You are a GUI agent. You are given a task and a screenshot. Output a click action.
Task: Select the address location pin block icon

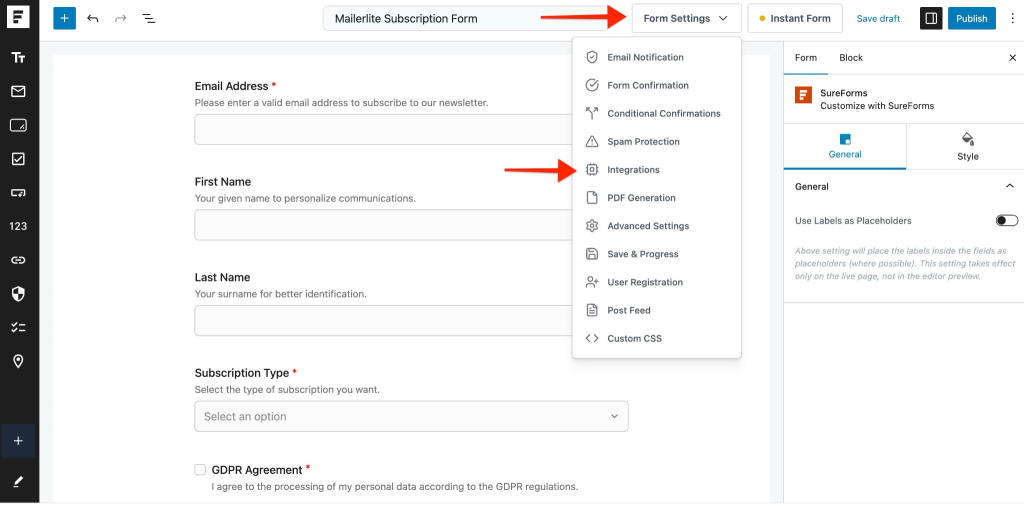(x=18, y=361)
